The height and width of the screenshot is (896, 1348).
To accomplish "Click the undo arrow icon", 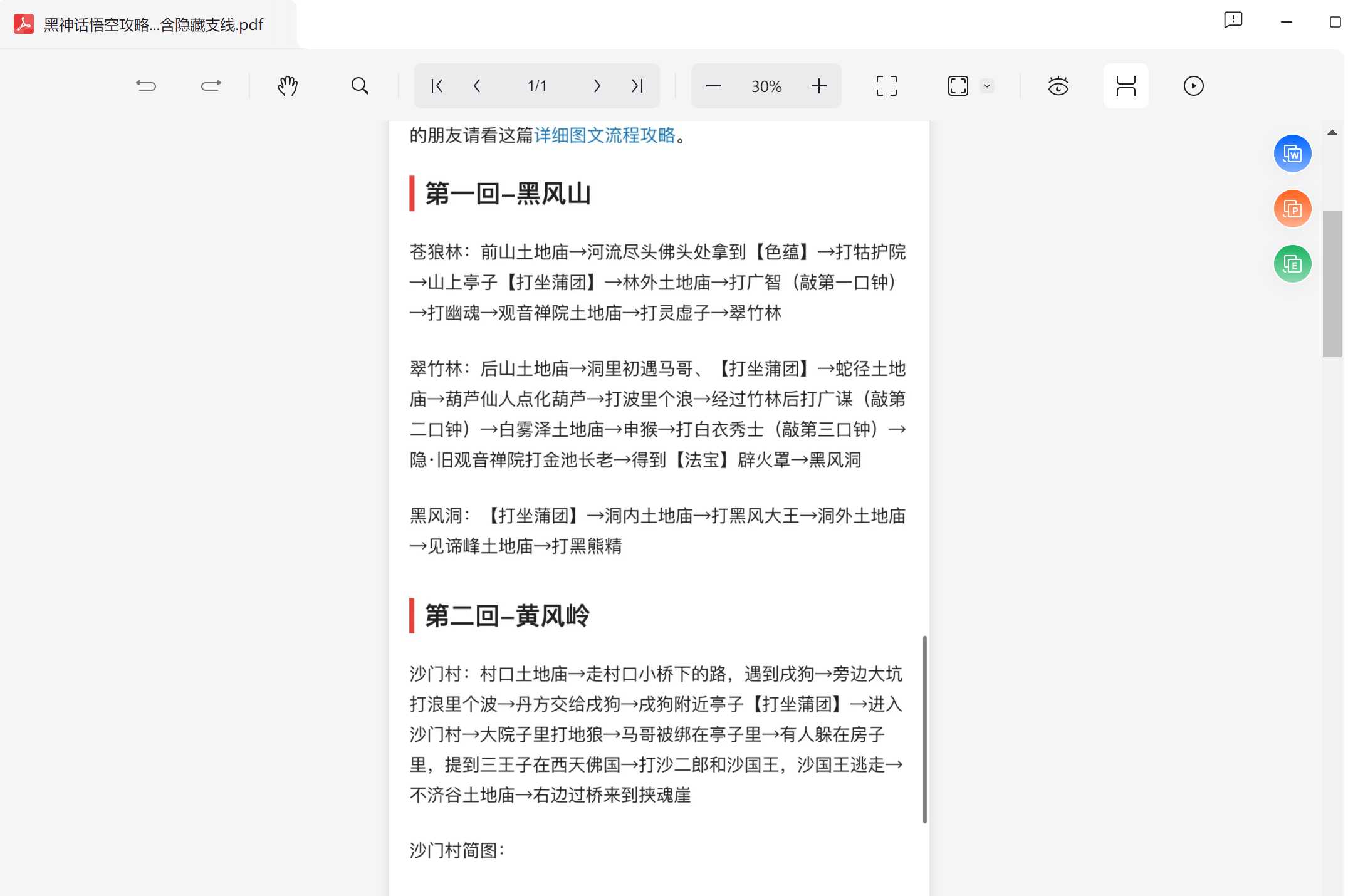I will (x=146, y=86).
